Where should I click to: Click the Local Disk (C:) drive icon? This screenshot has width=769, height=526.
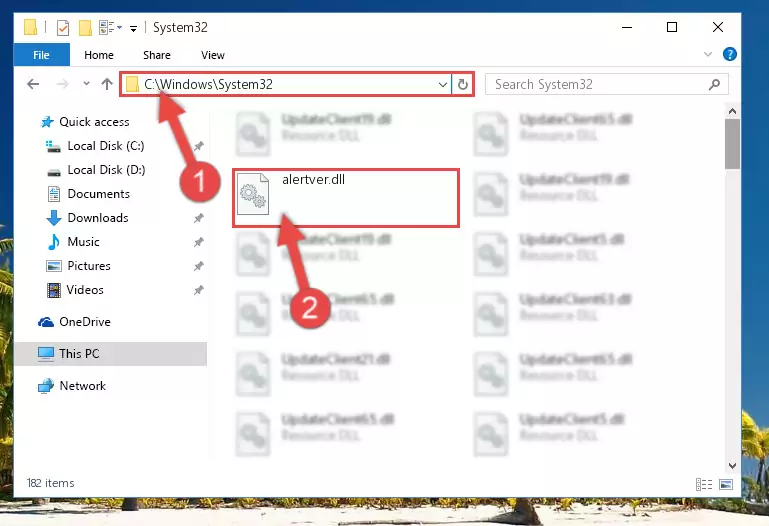(x=53, y=146)
